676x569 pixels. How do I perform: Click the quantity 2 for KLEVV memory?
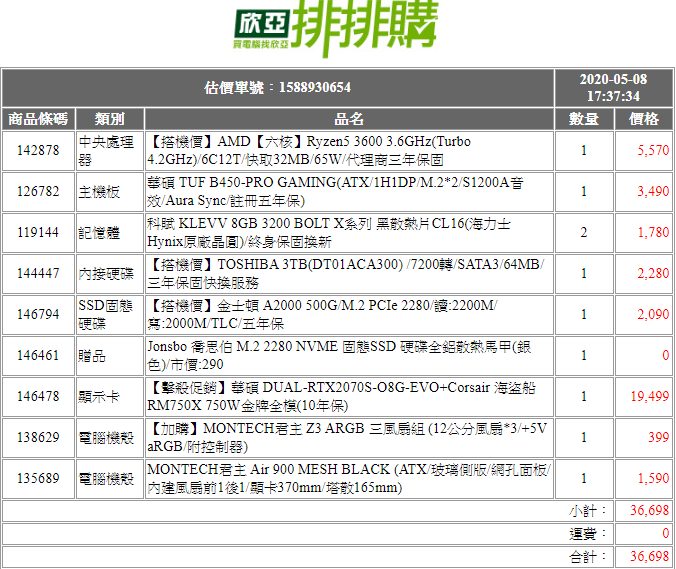coord(584,232)
